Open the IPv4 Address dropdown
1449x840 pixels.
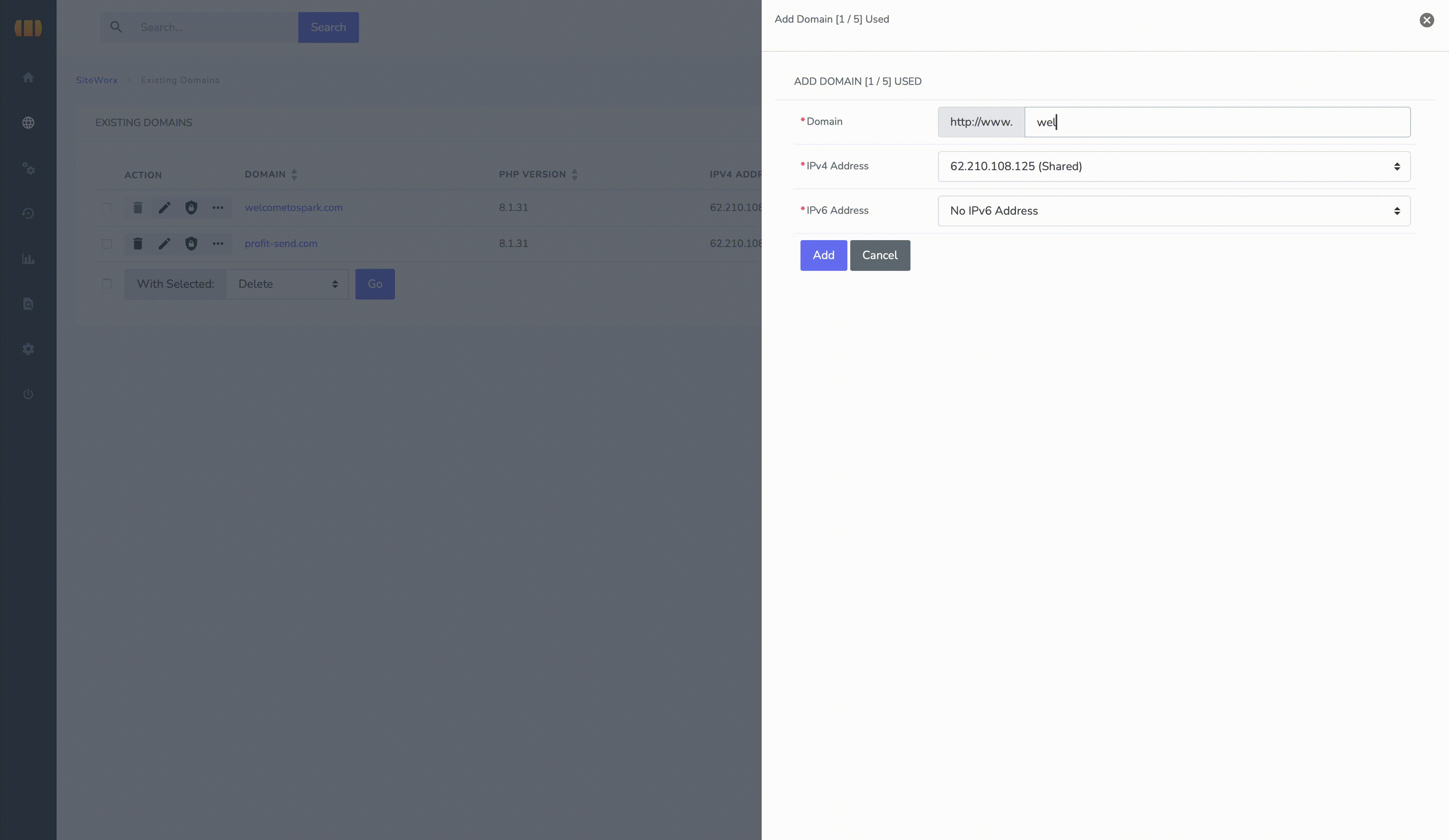(1174, 166)
